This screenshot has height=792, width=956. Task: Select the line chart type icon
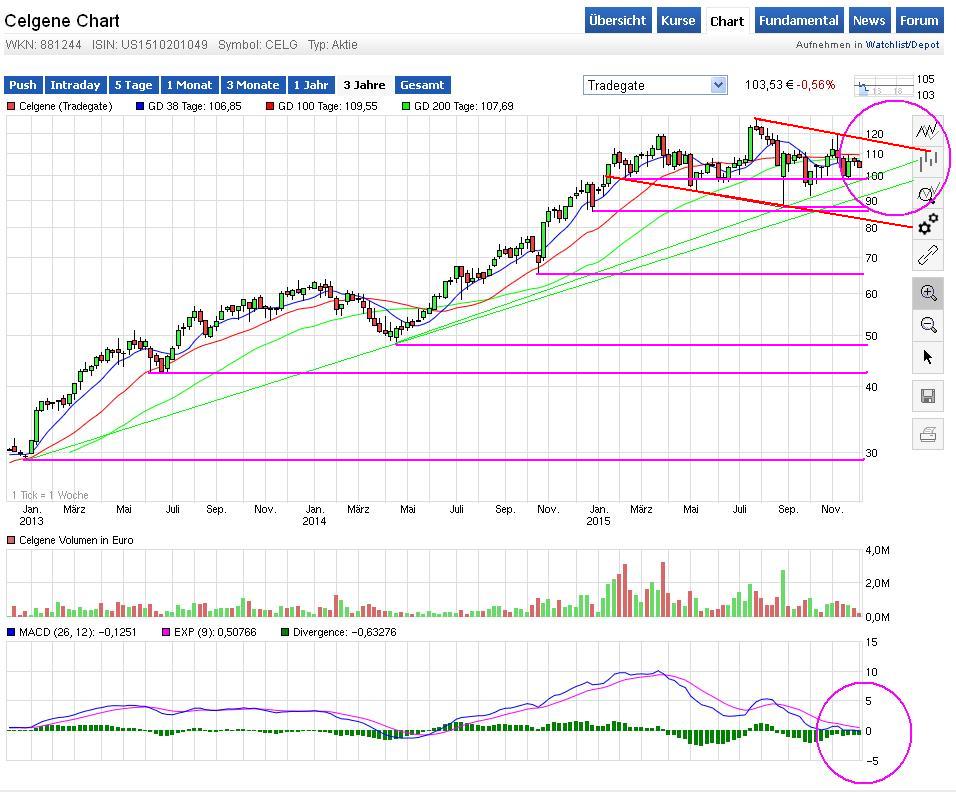click(x=928, y=131)
